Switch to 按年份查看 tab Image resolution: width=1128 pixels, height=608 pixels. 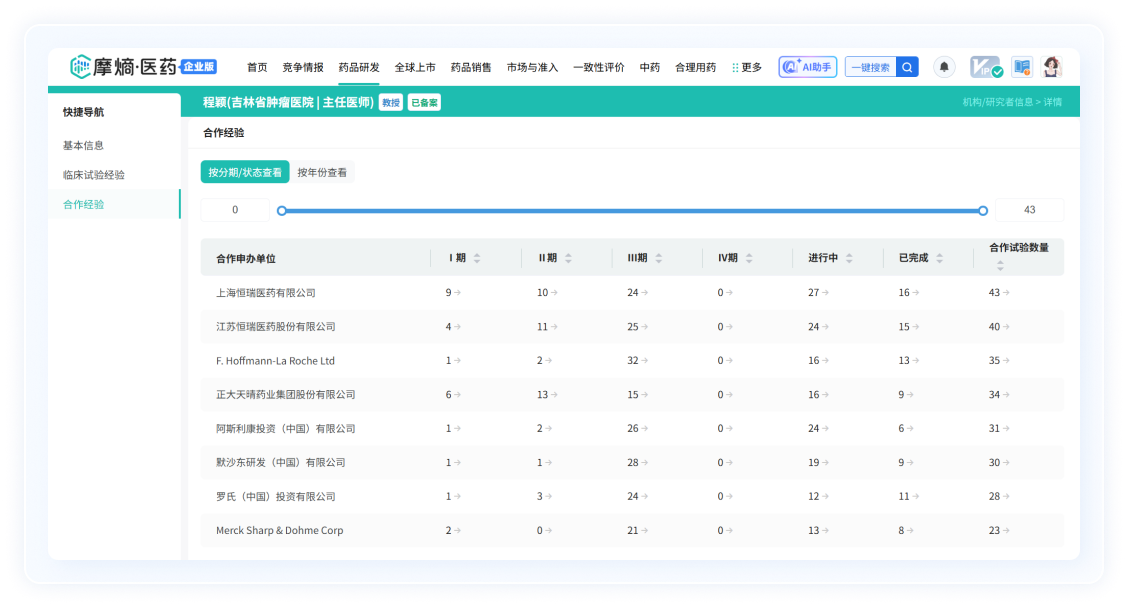click(x=322, y=172)
